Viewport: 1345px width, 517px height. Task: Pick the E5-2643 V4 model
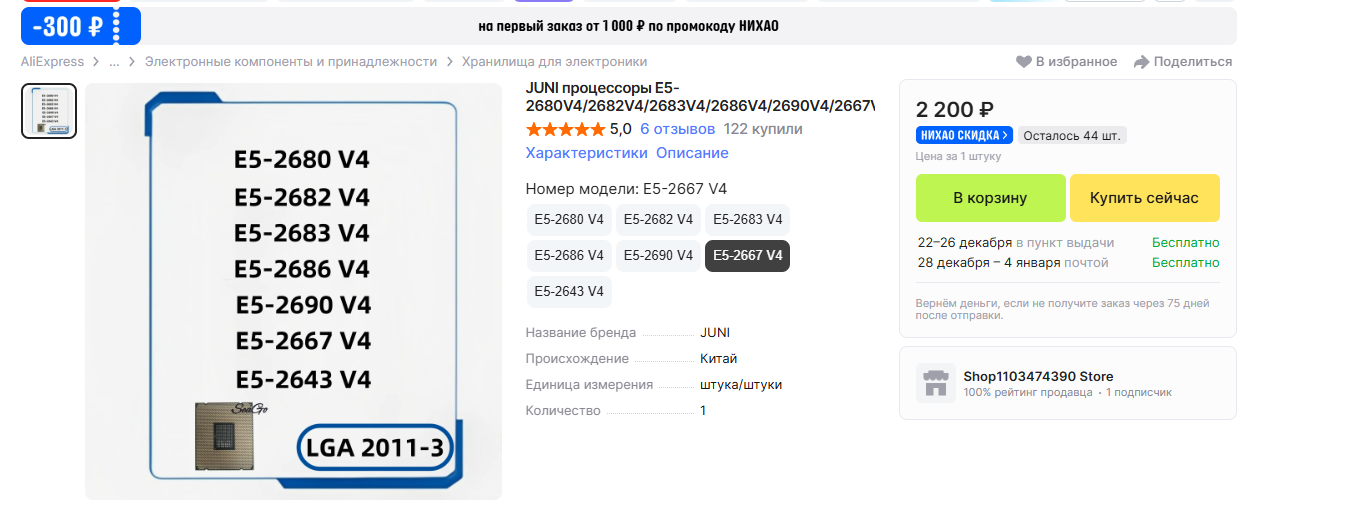(x=569, y=291)
